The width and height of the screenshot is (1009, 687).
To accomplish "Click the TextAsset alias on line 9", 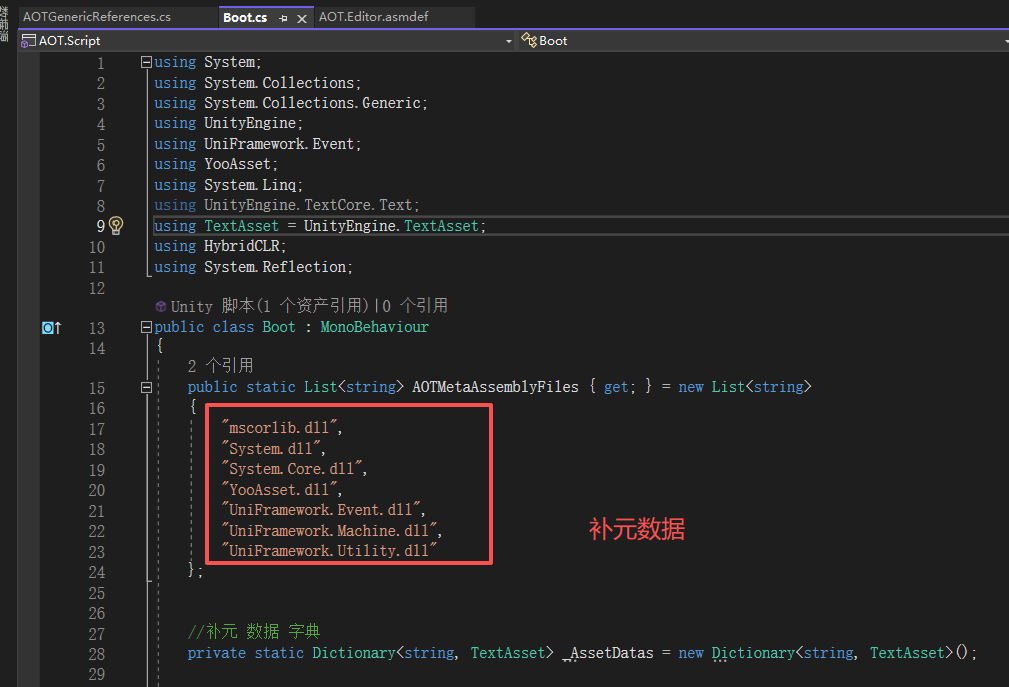I will tap(241, 226).
